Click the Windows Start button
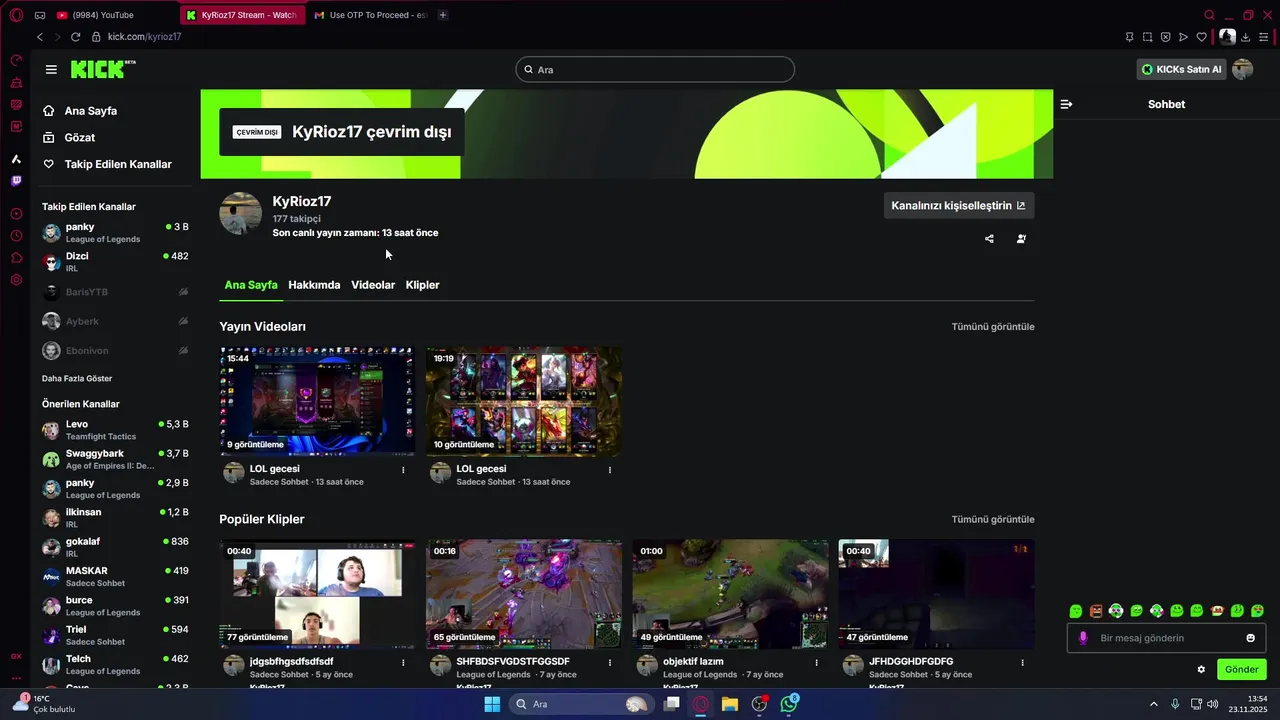 coord(492,704)
